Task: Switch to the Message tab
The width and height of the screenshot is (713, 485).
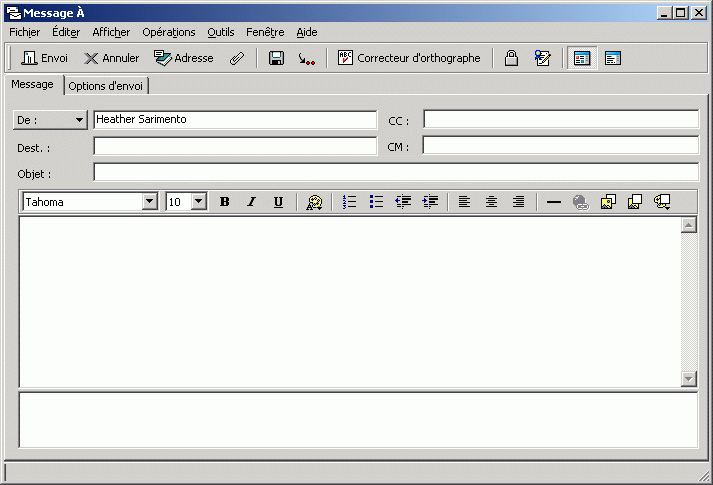Action: (32, 85)
